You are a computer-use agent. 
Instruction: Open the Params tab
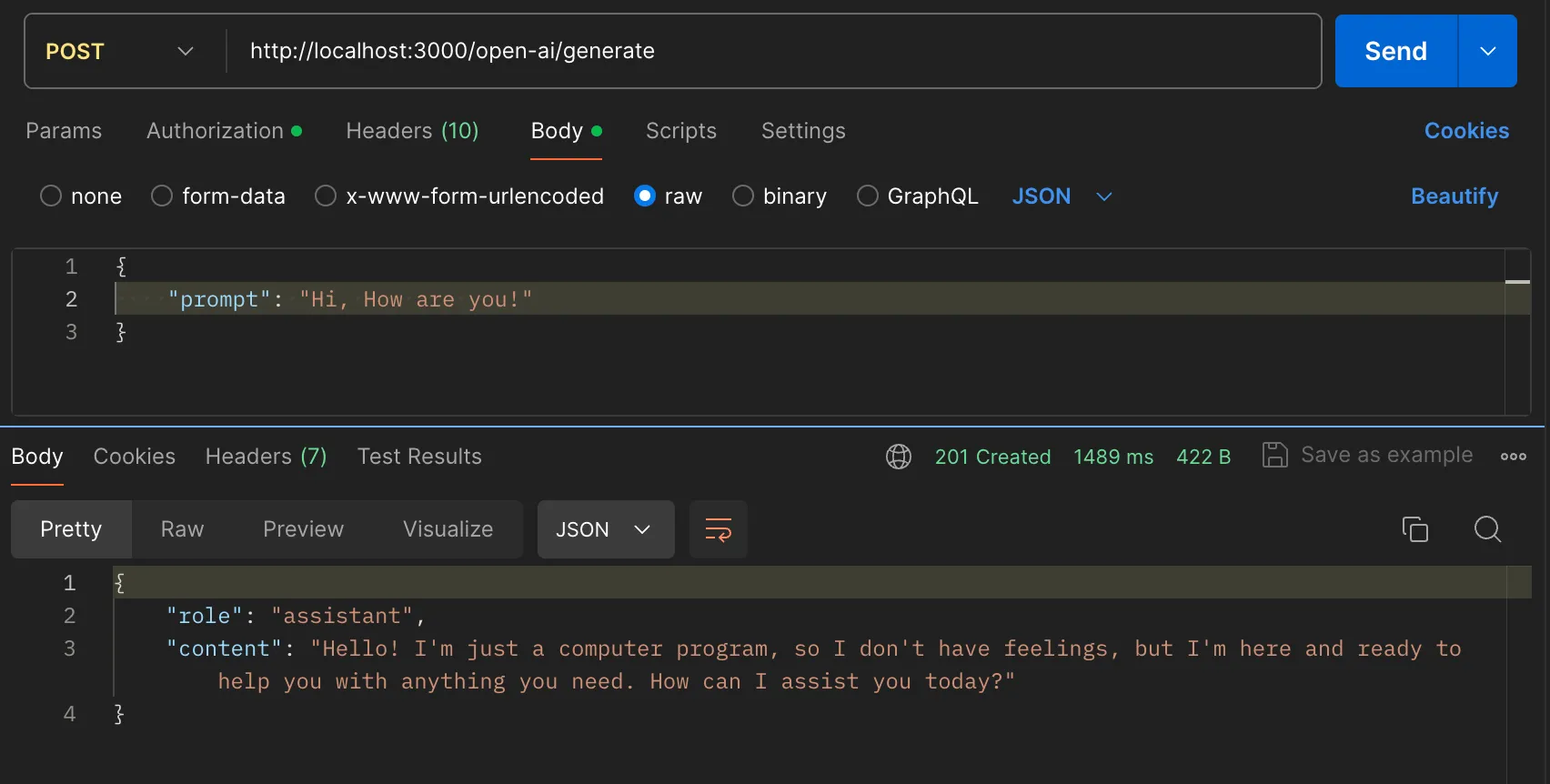point(64,131)
